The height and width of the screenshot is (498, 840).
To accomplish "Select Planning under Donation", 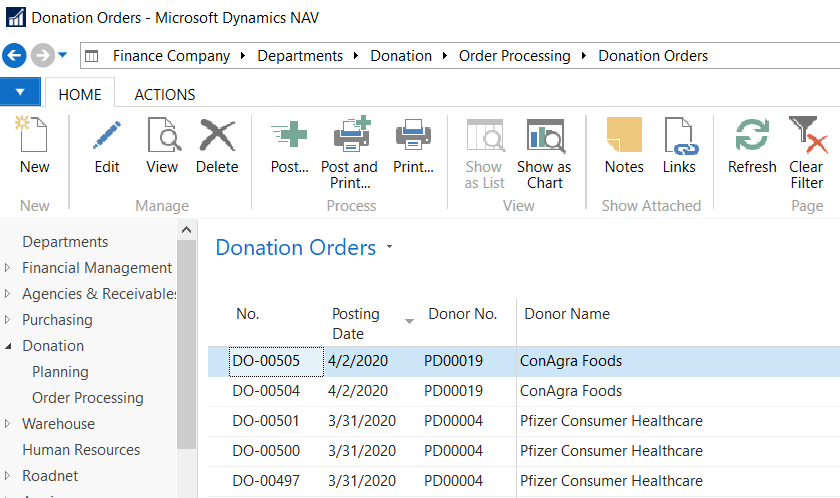I will point(60,372).
